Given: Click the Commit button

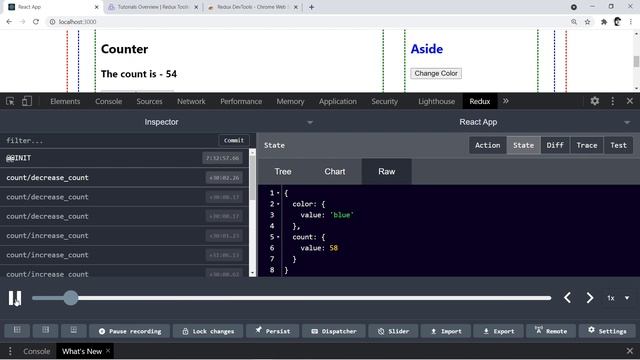Looking at the screenshot, I should 233,140.
